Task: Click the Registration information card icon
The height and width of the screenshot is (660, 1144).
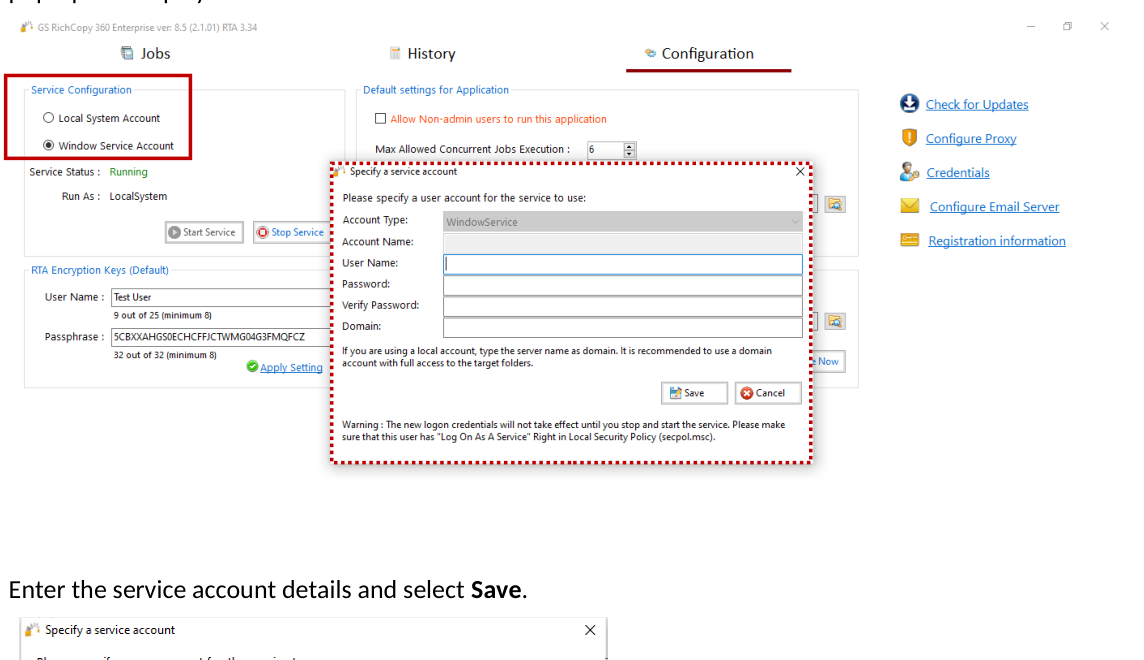Action: 910,240
